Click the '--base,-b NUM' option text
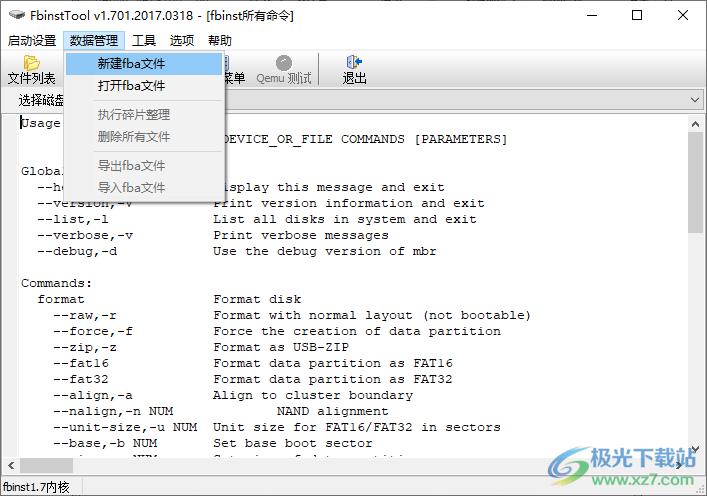707x496 pixels. click(105, 444)
